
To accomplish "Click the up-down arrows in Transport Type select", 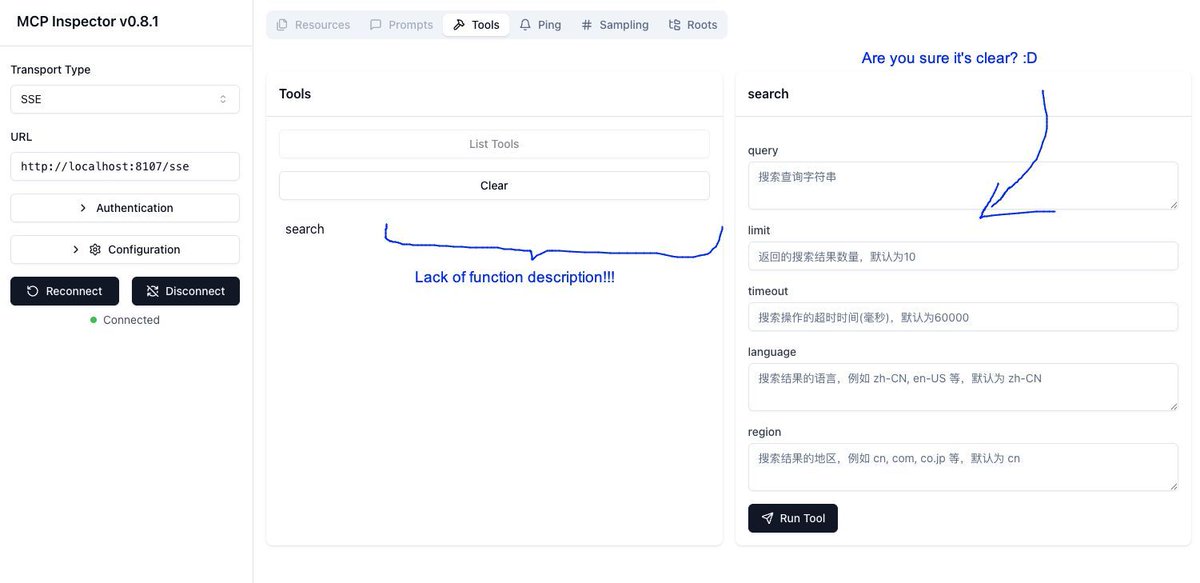I will click(x=223, y=99).
